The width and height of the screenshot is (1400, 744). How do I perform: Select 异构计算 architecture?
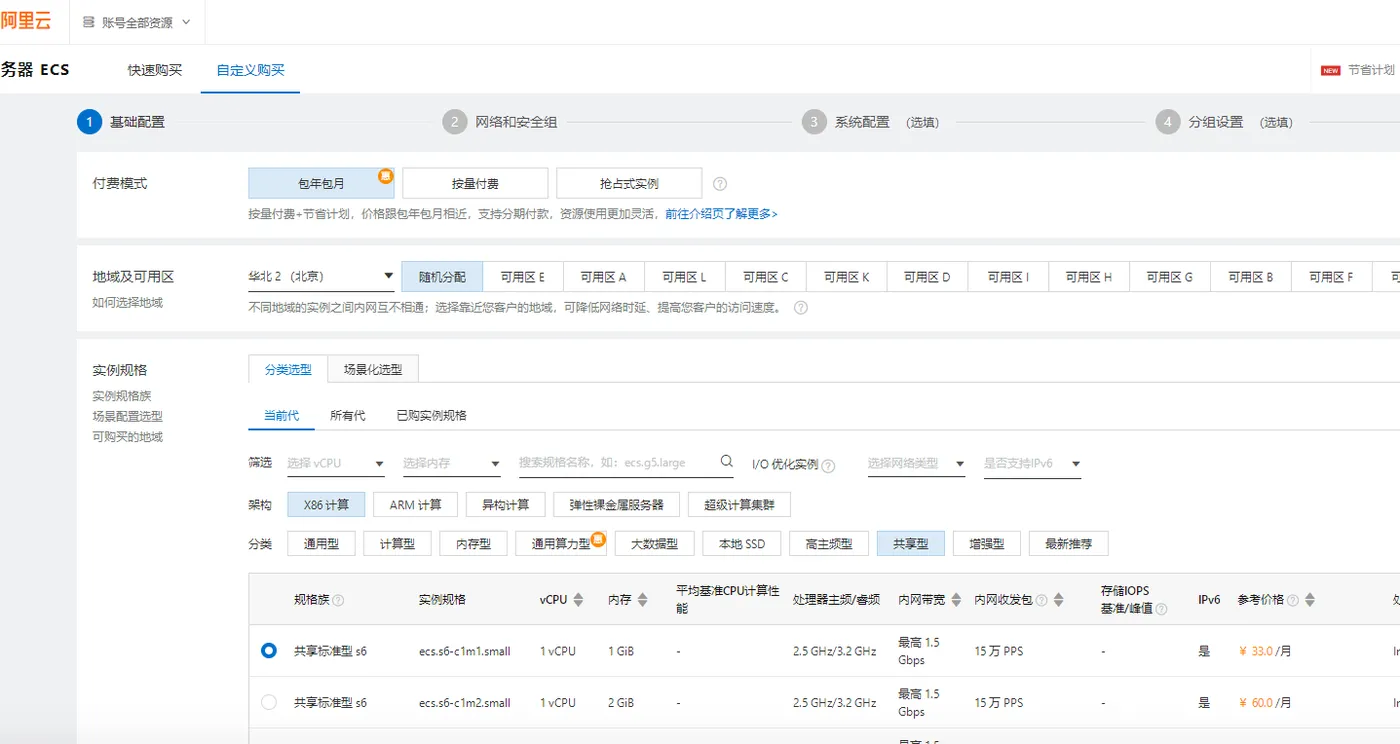click(x=505, y=505)
